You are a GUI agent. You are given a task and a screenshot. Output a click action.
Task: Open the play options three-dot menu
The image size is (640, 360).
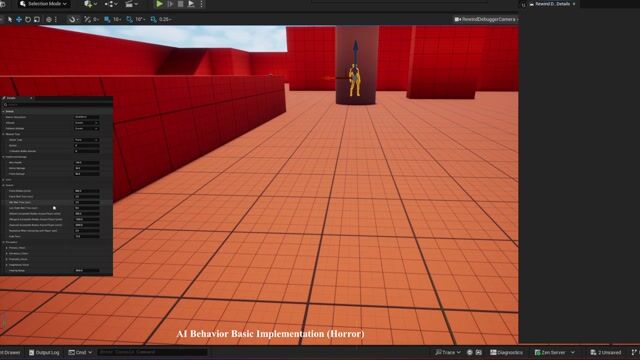click(x=201, y=4)
